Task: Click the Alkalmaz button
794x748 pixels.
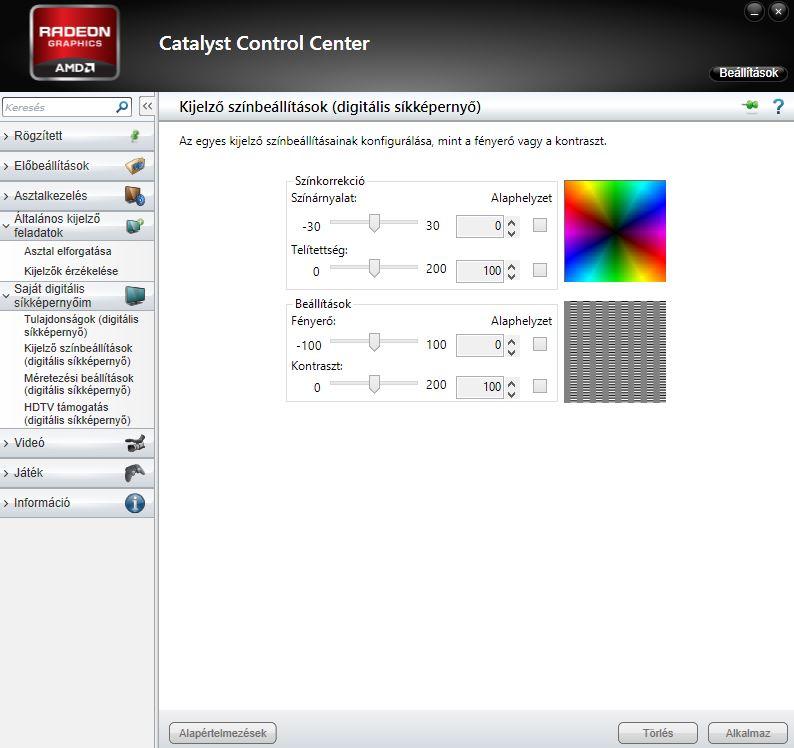Action: 747,733
